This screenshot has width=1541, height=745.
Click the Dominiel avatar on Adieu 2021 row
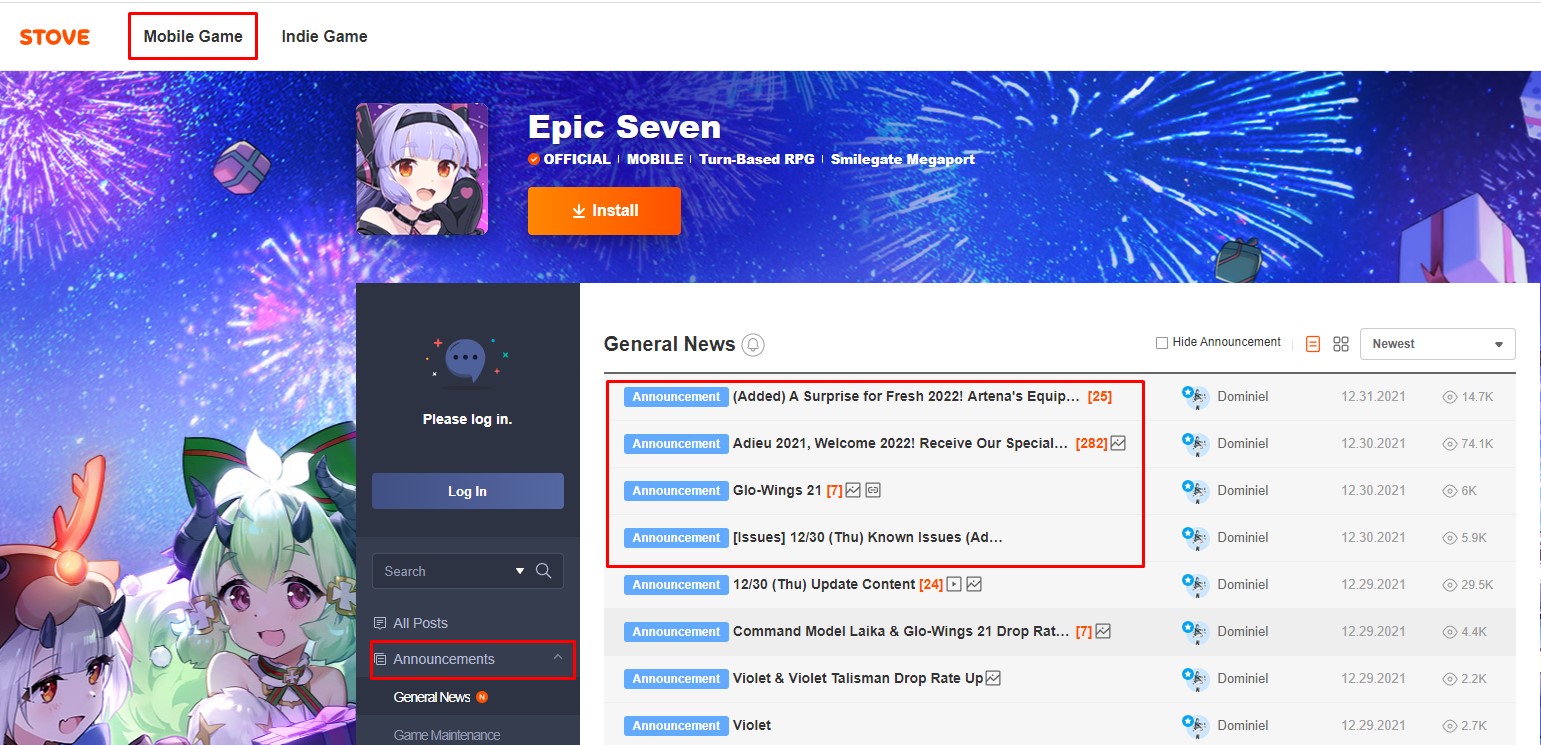[x=1195, y=444]
